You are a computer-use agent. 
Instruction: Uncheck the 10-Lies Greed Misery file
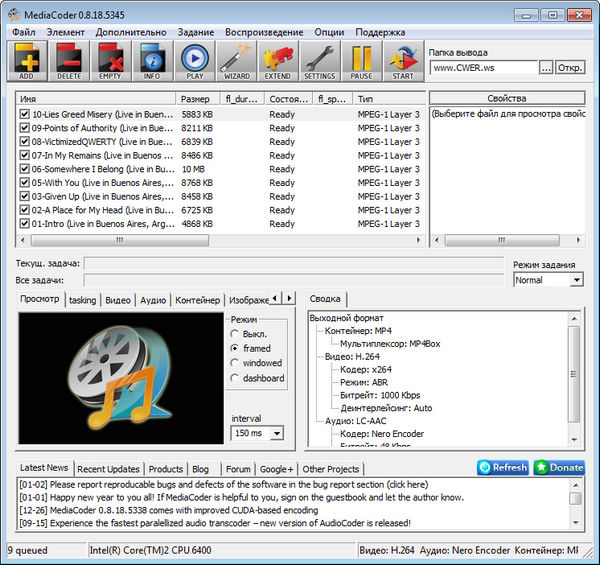[x=24, y=115]
